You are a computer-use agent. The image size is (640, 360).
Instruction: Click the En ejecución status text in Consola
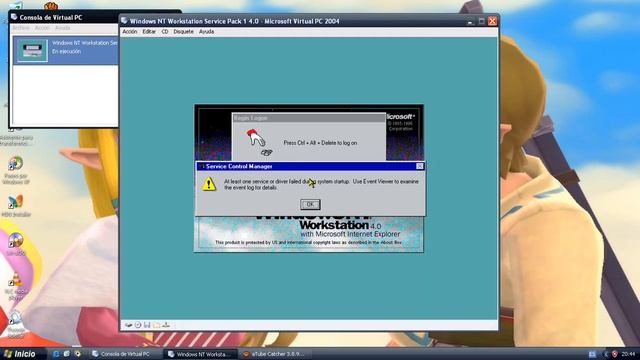[66, 51]
